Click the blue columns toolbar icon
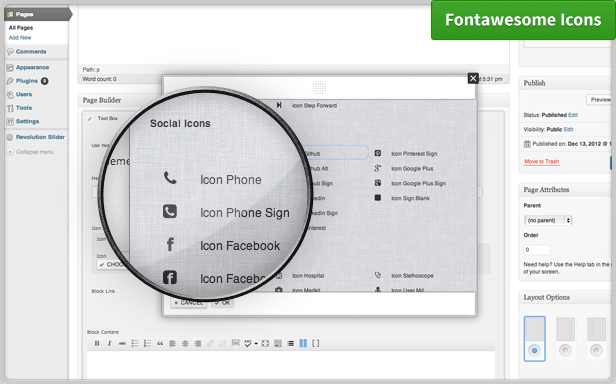 pyautogui.click(x=303, y=344)
